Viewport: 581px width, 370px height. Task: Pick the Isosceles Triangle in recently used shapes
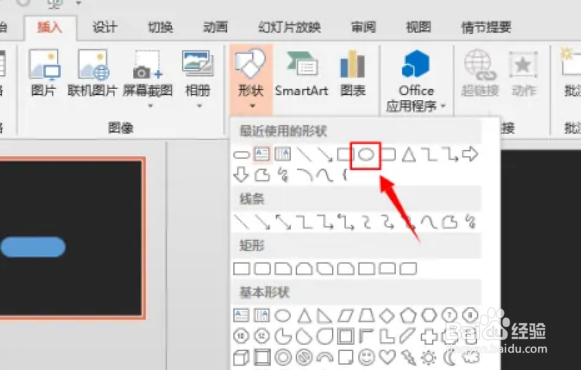[x=409, y=154]
